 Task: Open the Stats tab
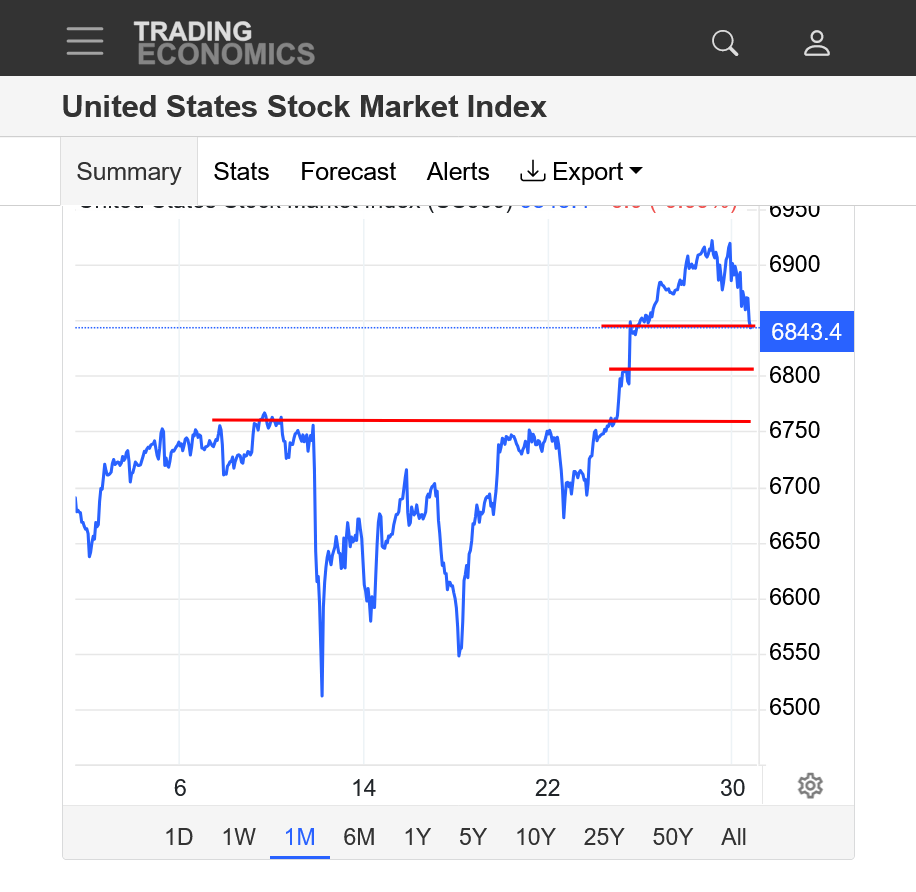point(241,172)
